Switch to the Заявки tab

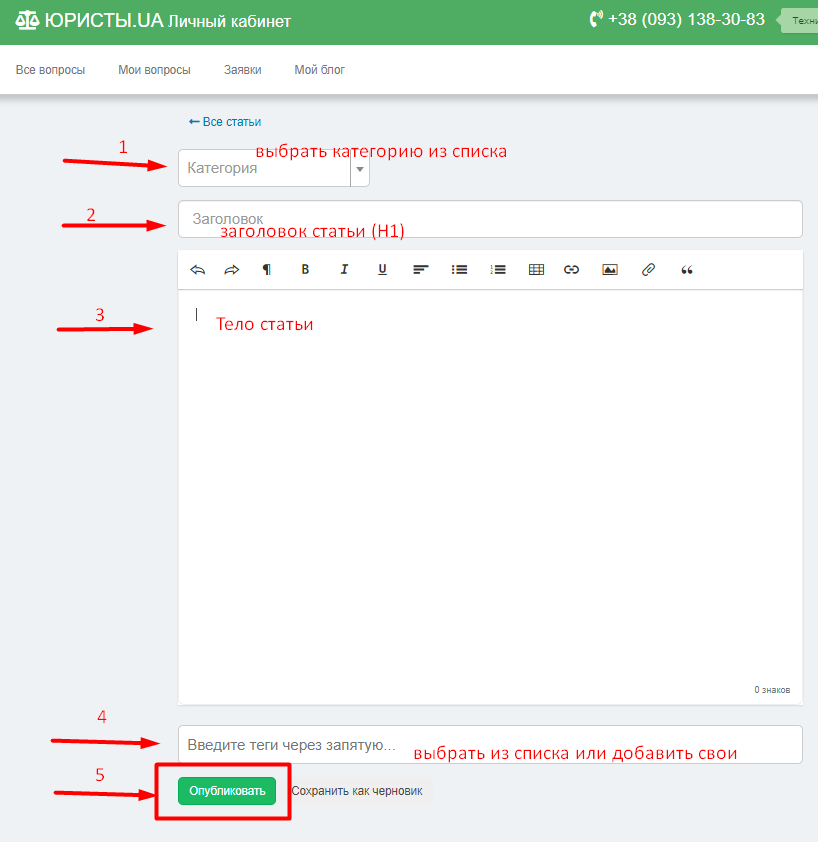tap(243, 70)
